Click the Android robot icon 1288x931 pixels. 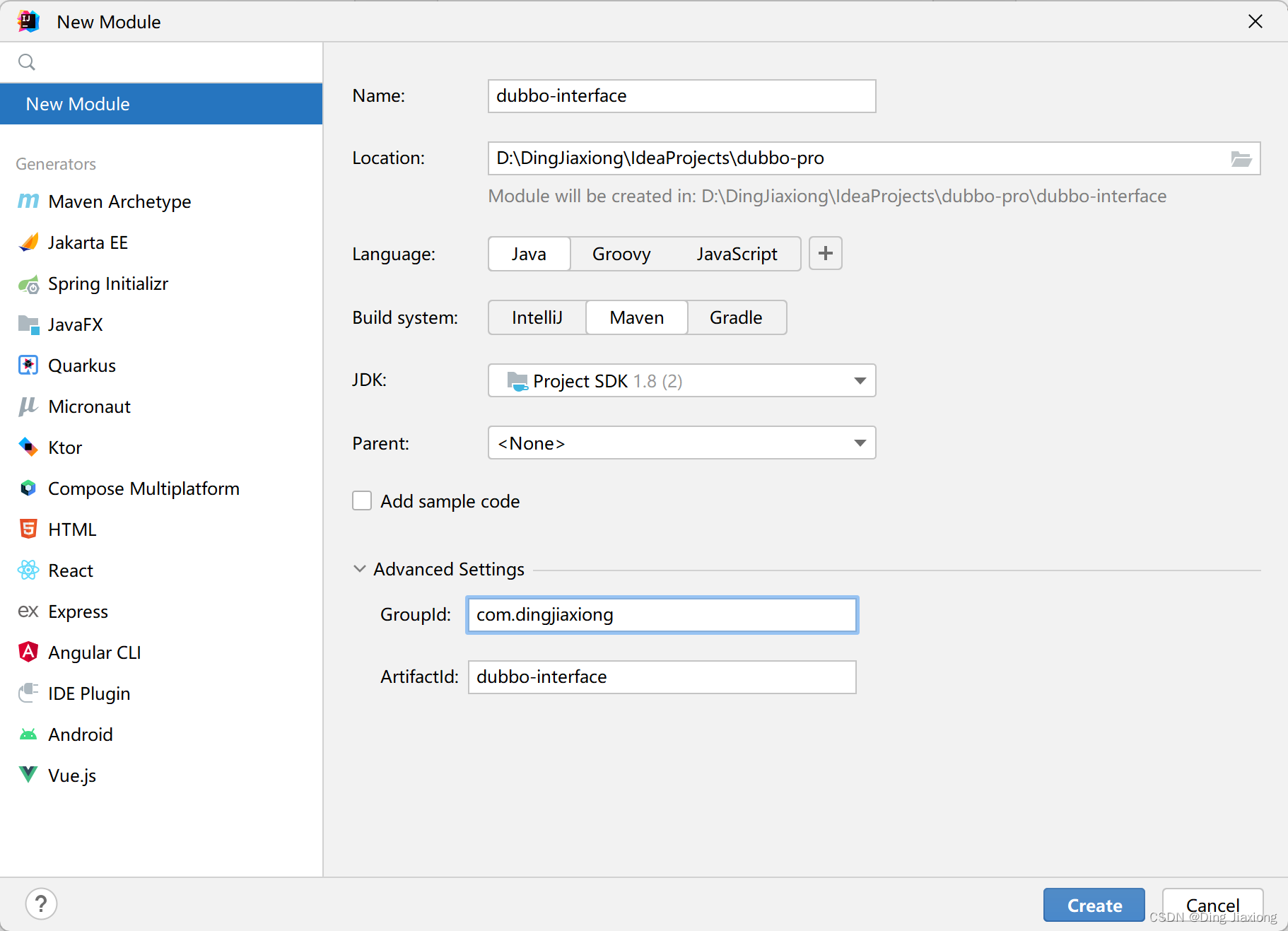click(x=28, y=734)
